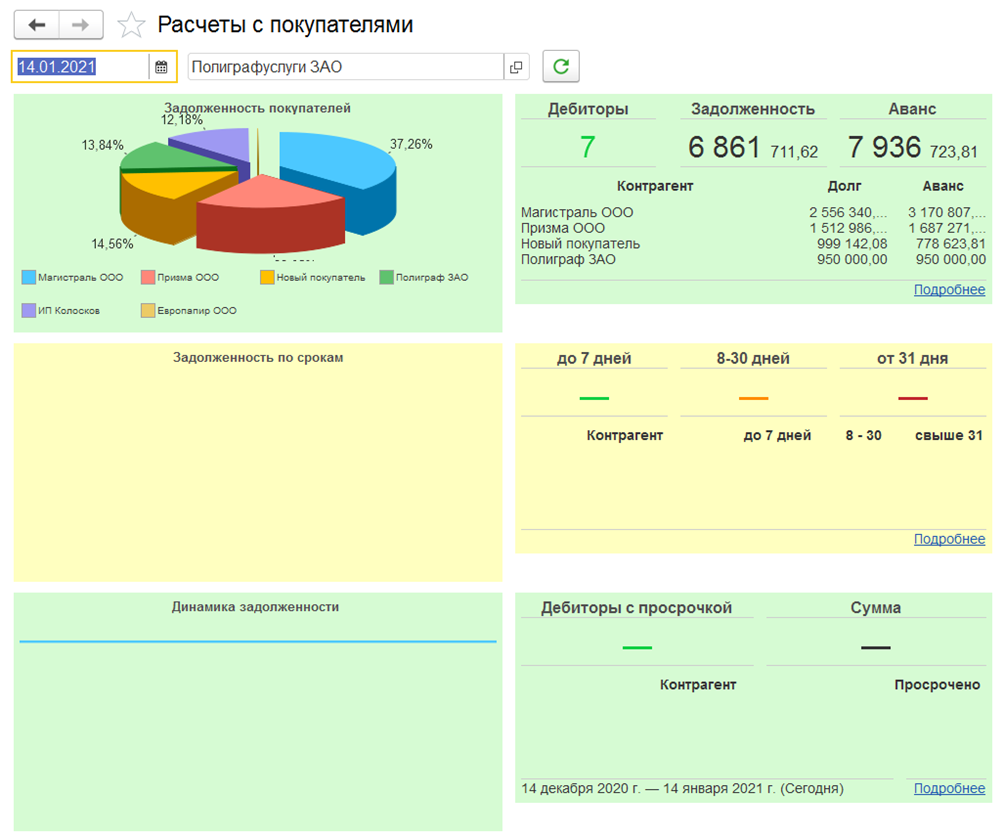Click green Полиграф ЗАО legend swatch
This screenshot has height=840, width=1004.
click(386, 277)
